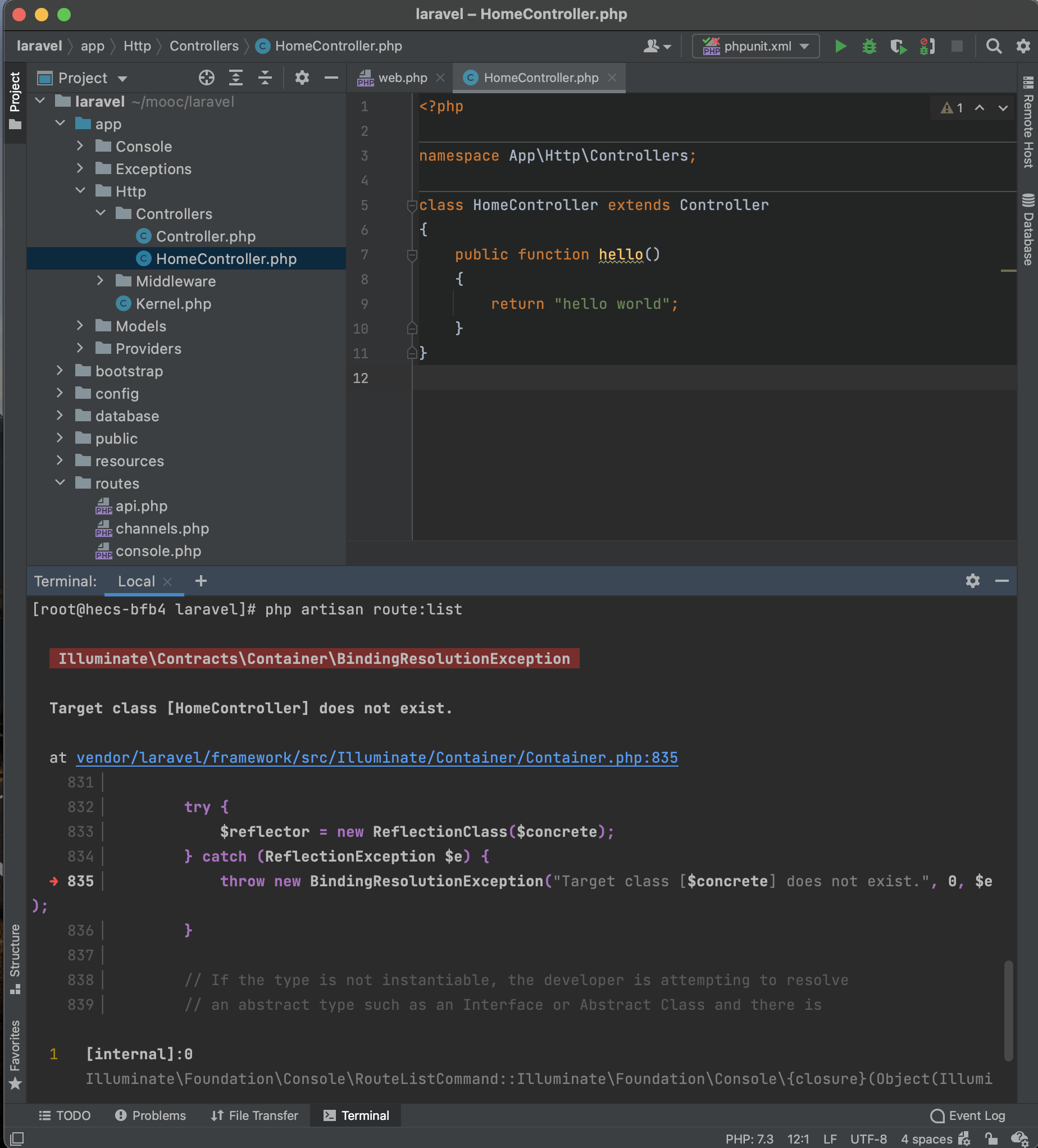
Task: Expand all items in Project panel
Action: (236, 78)
